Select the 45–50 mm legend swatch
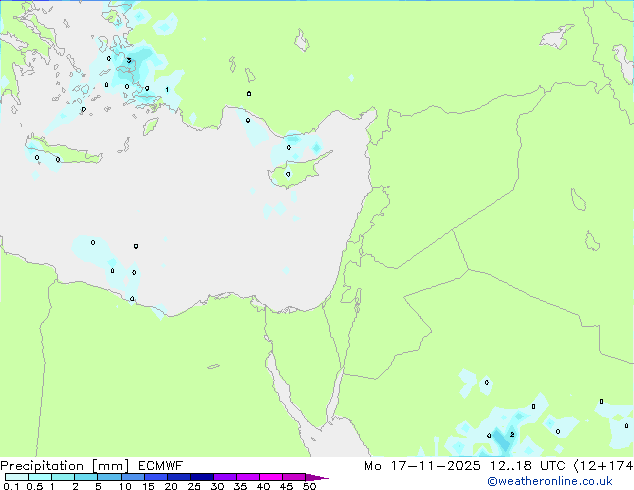Image resolution: width=634 pixels, height=490 pixels. click(x=294, y=477)
